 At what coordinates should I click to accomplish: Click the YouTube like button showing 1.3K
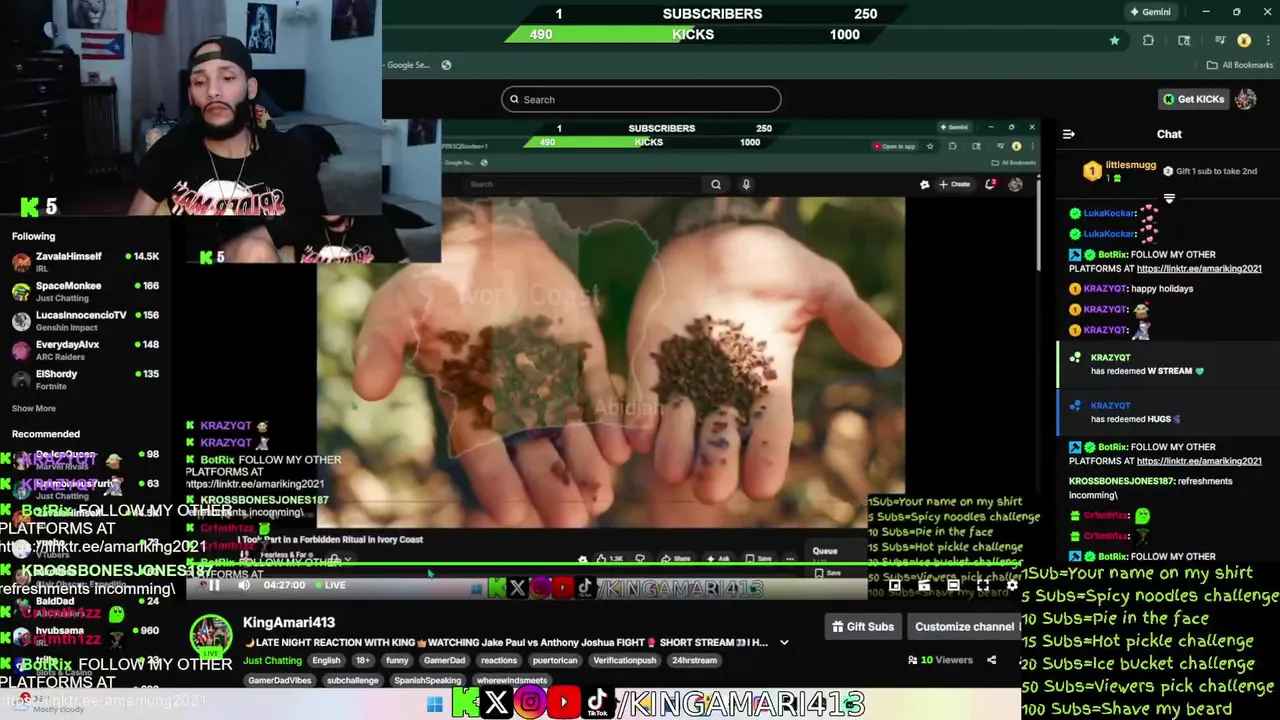coord(610,558)
